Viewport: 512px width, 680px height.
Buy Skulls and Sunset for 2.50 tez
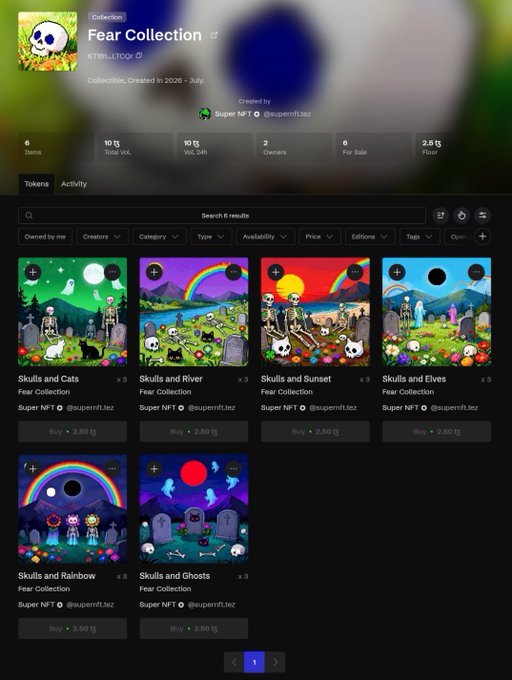tap(315, 432)
